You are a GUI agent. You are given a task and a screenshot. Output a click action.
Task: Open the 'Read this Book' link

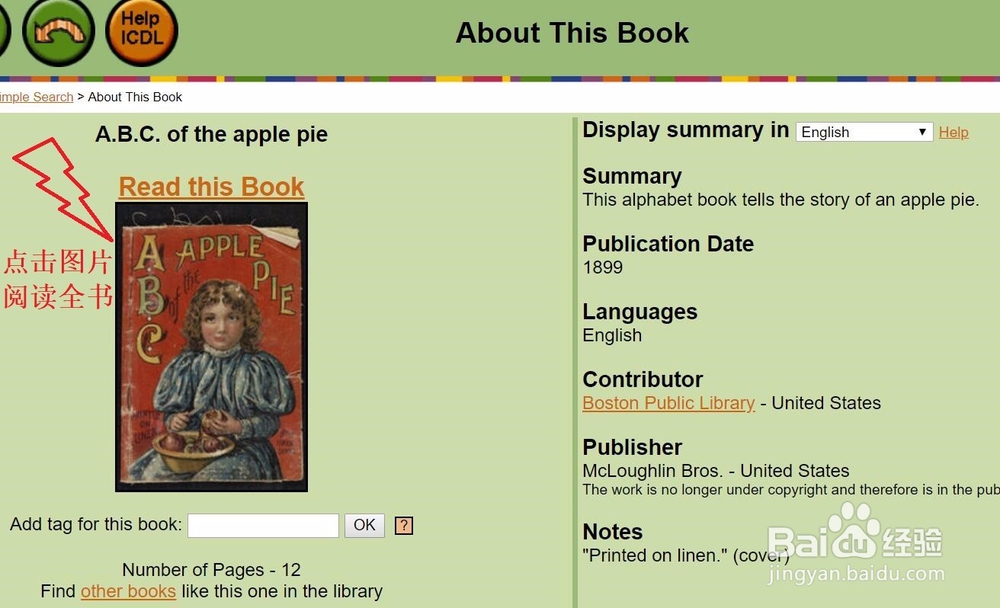pos(211,187)
